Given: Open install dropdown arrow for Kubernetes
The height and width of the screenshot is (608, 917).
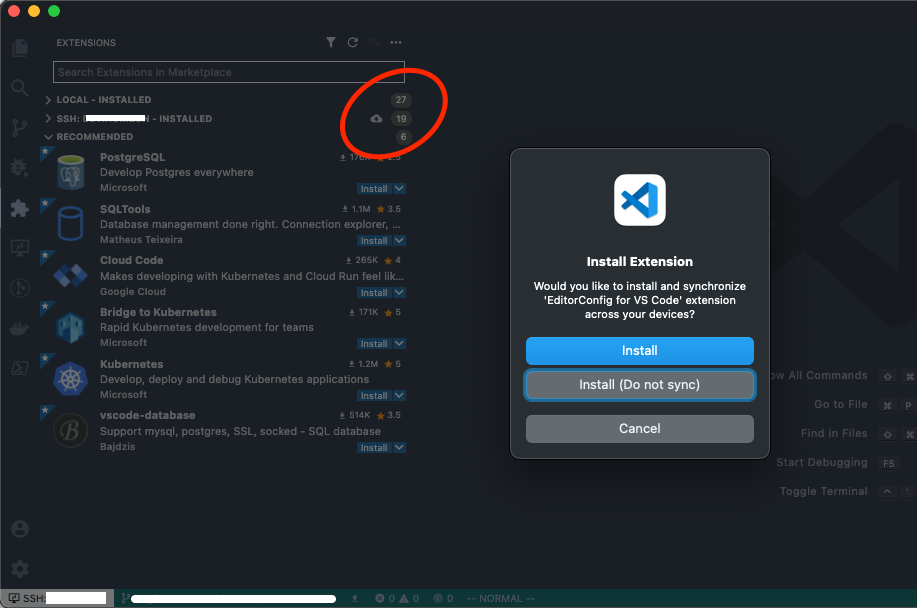Looking at the screenshot, I should click(399, 395).
